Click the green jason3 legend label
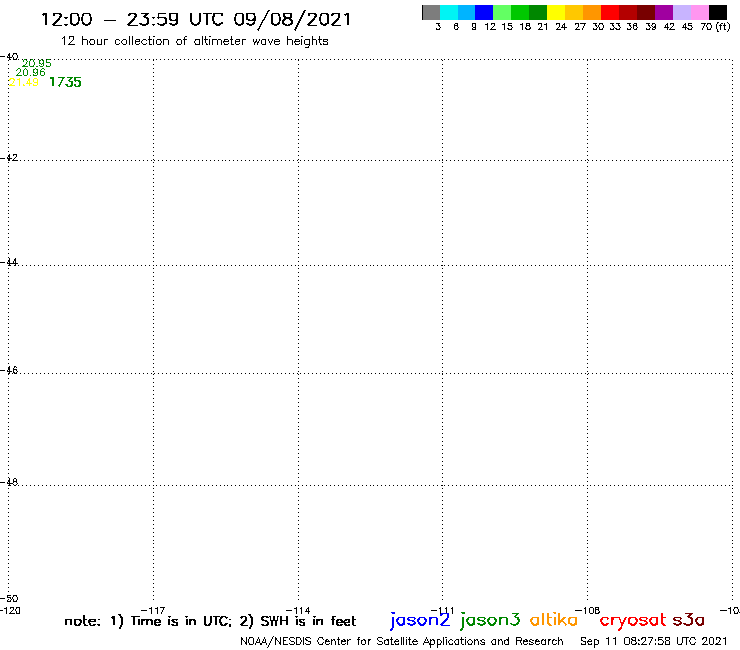740x650 pixels. (490, 620)
